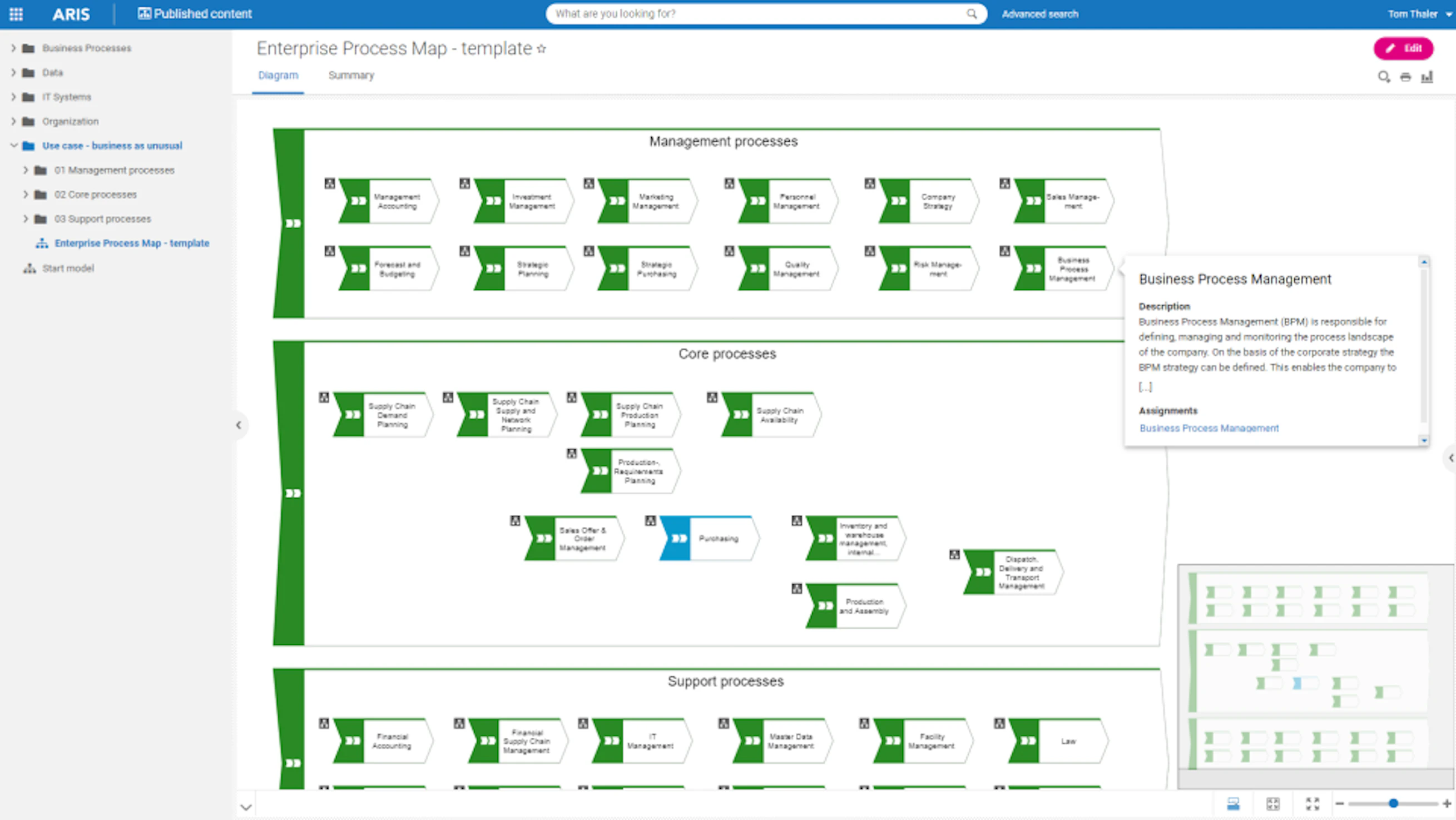Follow the Business Process Management assignment link
Viewport: 1456px width, 820px height.
pyautogui.click(x=1209, y=428)
